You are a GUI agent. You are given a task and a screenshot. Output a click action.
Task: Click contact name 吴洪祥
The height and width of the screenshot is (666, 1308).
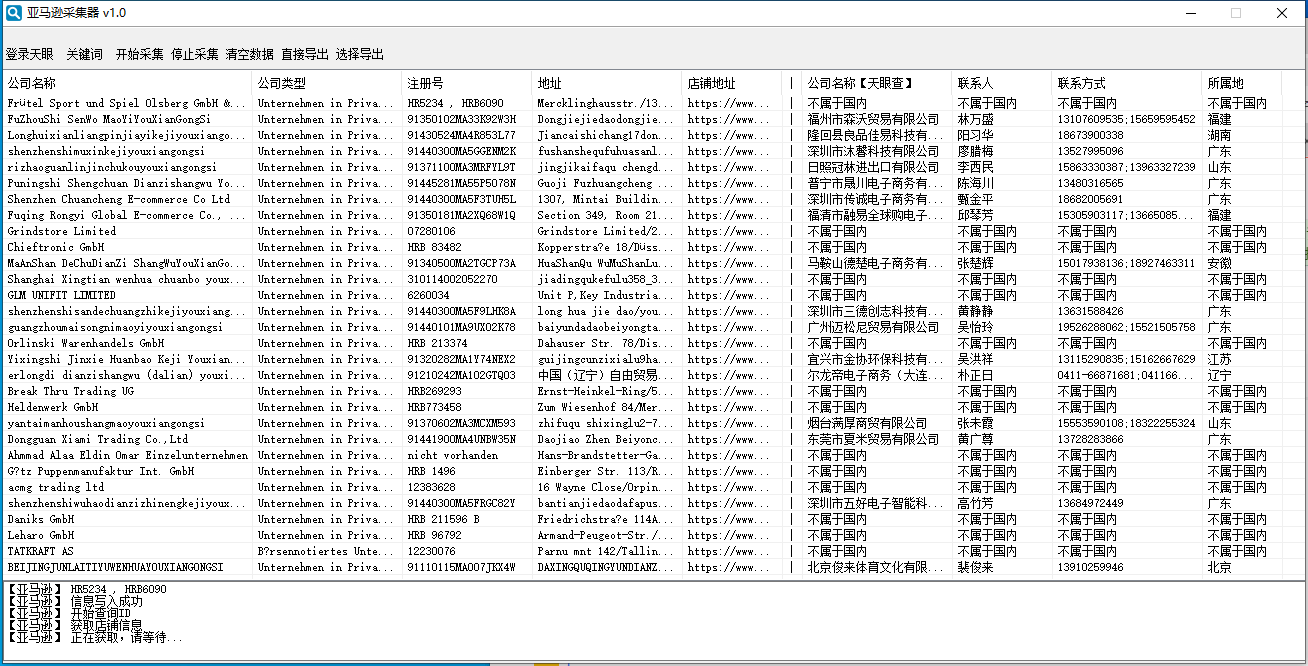[x=976, y=359]
